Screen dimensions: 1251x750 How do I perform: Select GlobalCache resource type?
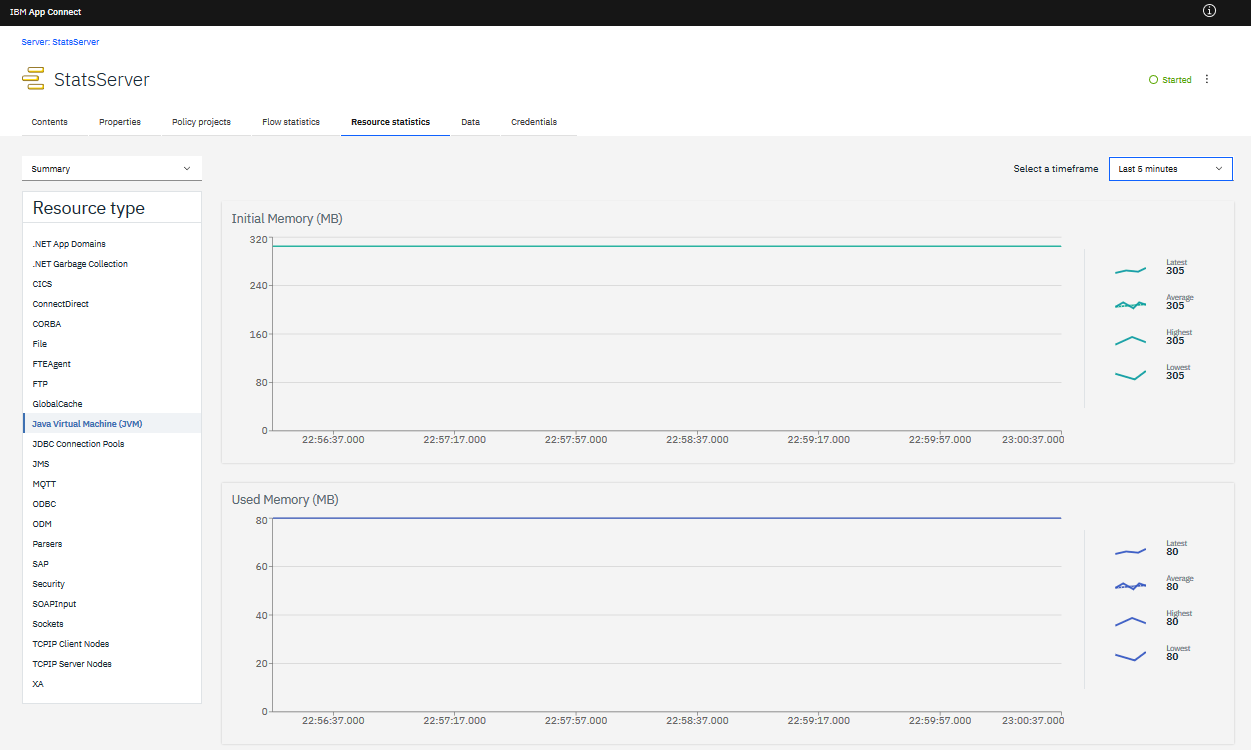(x=112, y=404)
